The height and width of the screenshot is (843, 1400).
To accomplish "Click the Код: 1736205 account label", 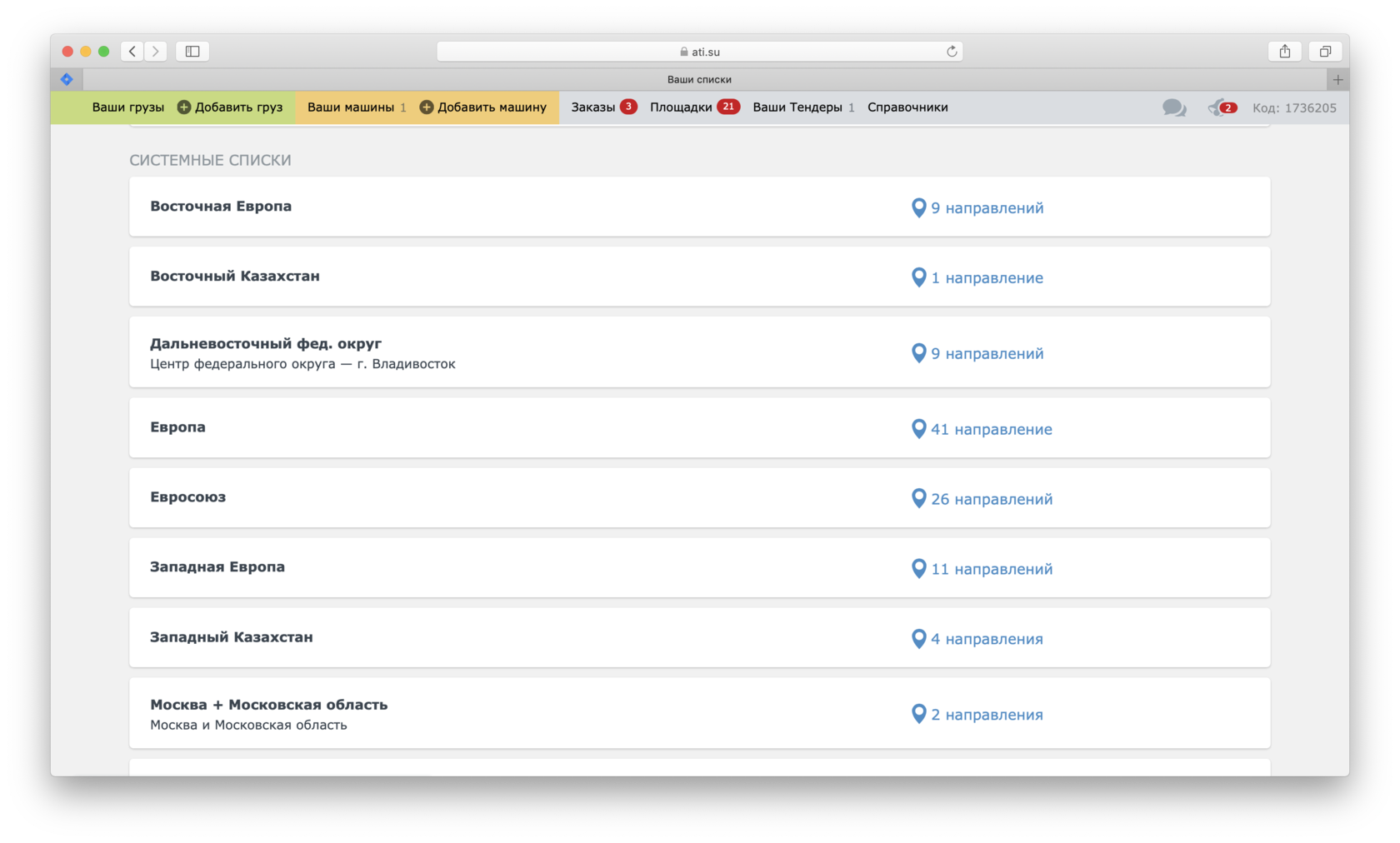I will 1294,108.
